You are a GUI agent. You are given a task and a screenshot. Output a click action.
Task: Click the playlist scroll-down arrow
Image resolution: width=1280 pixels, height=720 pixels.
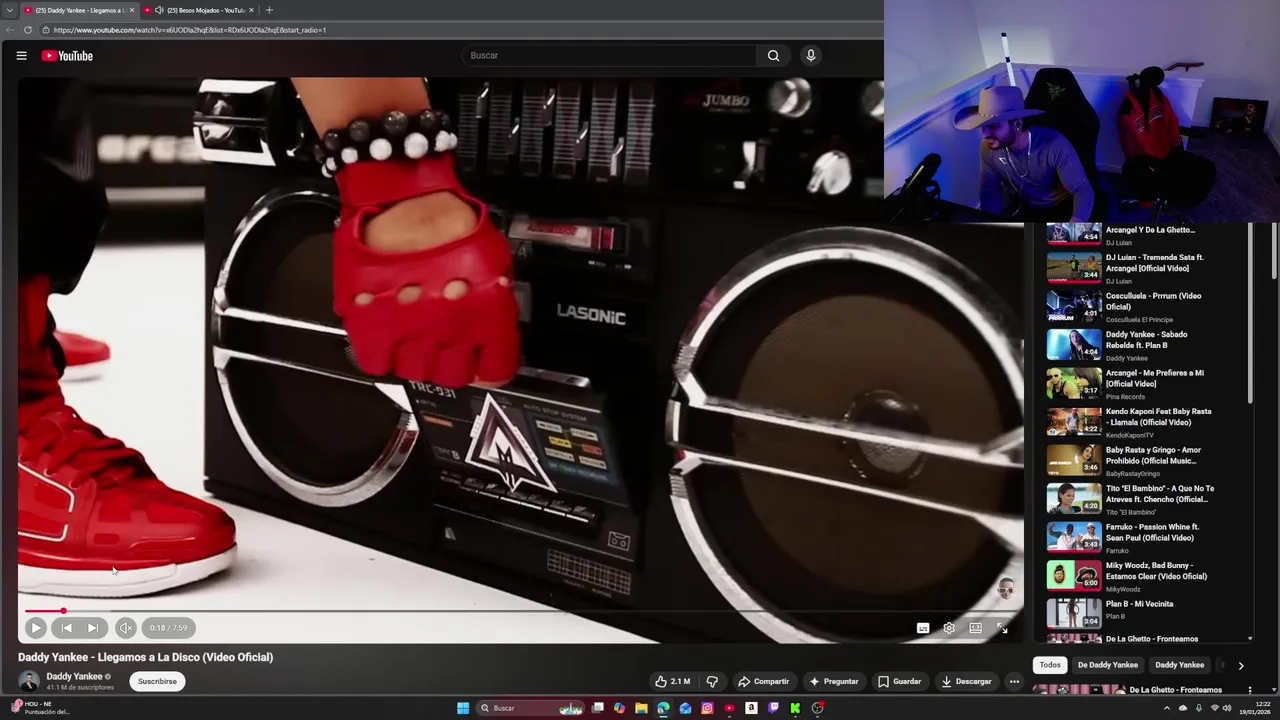click(1250, 638)
